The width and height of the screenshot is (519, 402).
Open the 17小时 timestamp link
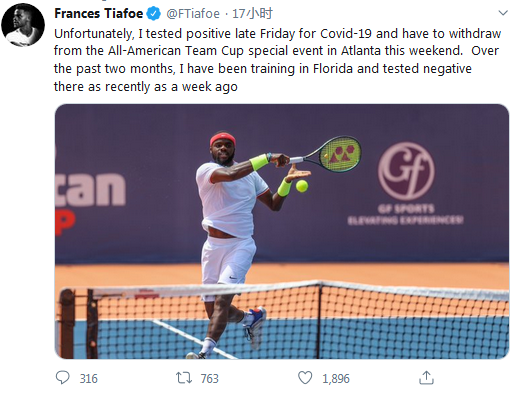(x=252, y=14)
